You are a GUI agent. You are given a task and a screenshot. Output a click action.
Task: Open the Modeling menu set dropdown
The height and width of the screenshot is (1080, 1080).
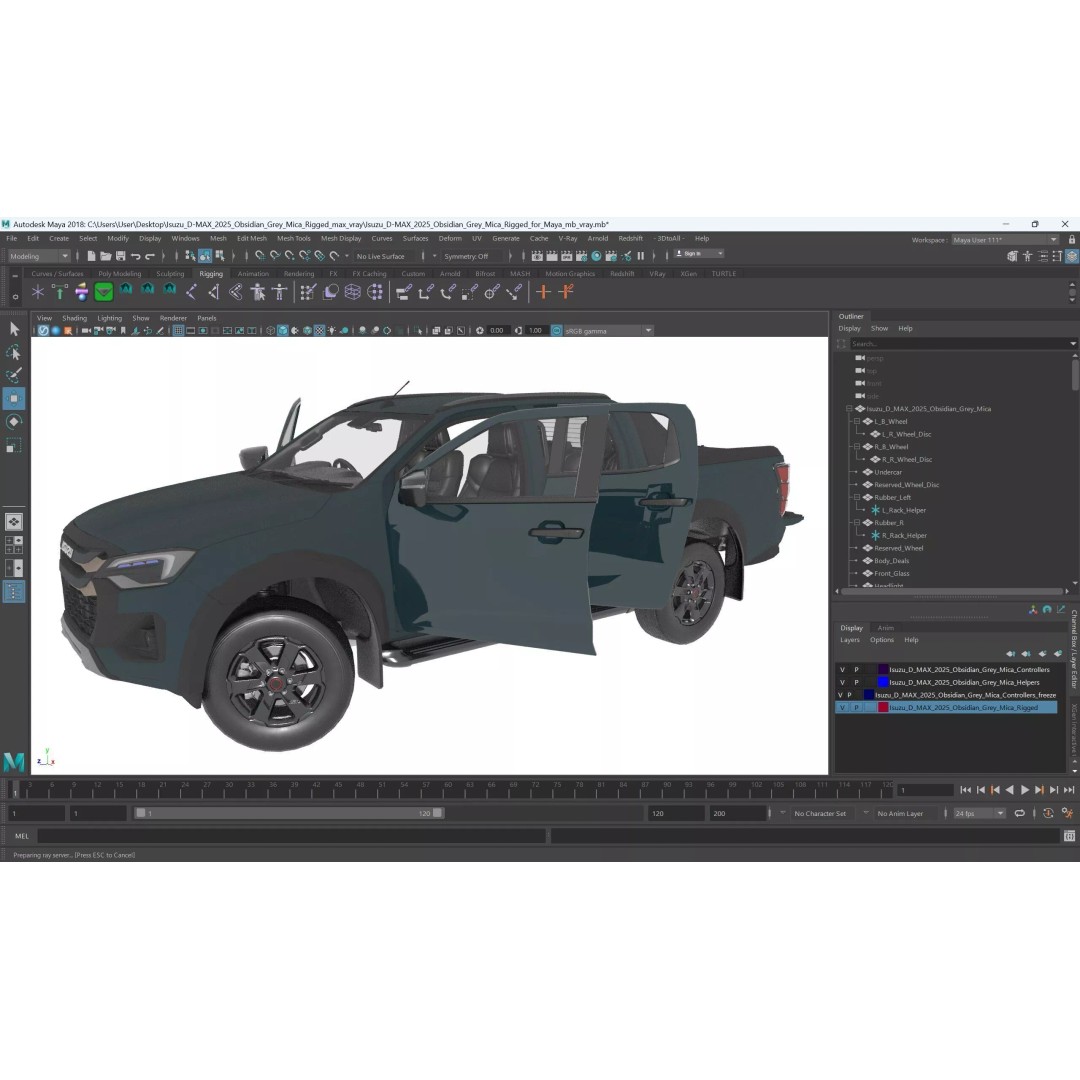point(39,256)
